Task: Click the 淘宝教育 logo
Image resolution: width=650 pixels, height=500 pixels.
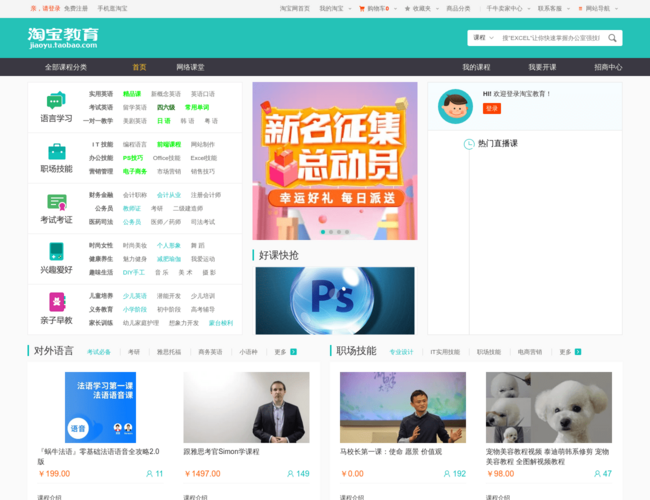Action: pos(63,38)
